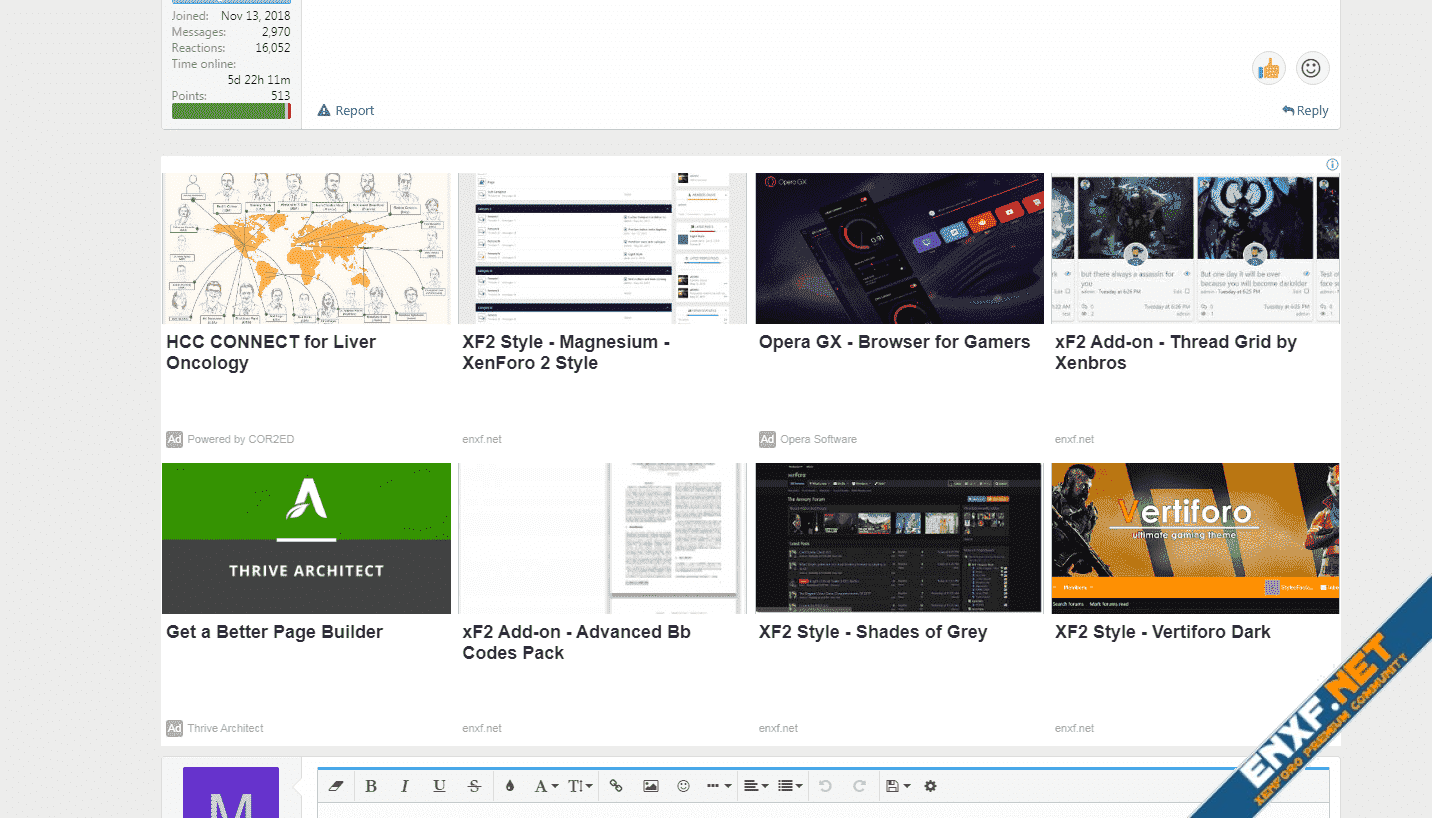Click the editor settings gear icon

tap(930, 786)
